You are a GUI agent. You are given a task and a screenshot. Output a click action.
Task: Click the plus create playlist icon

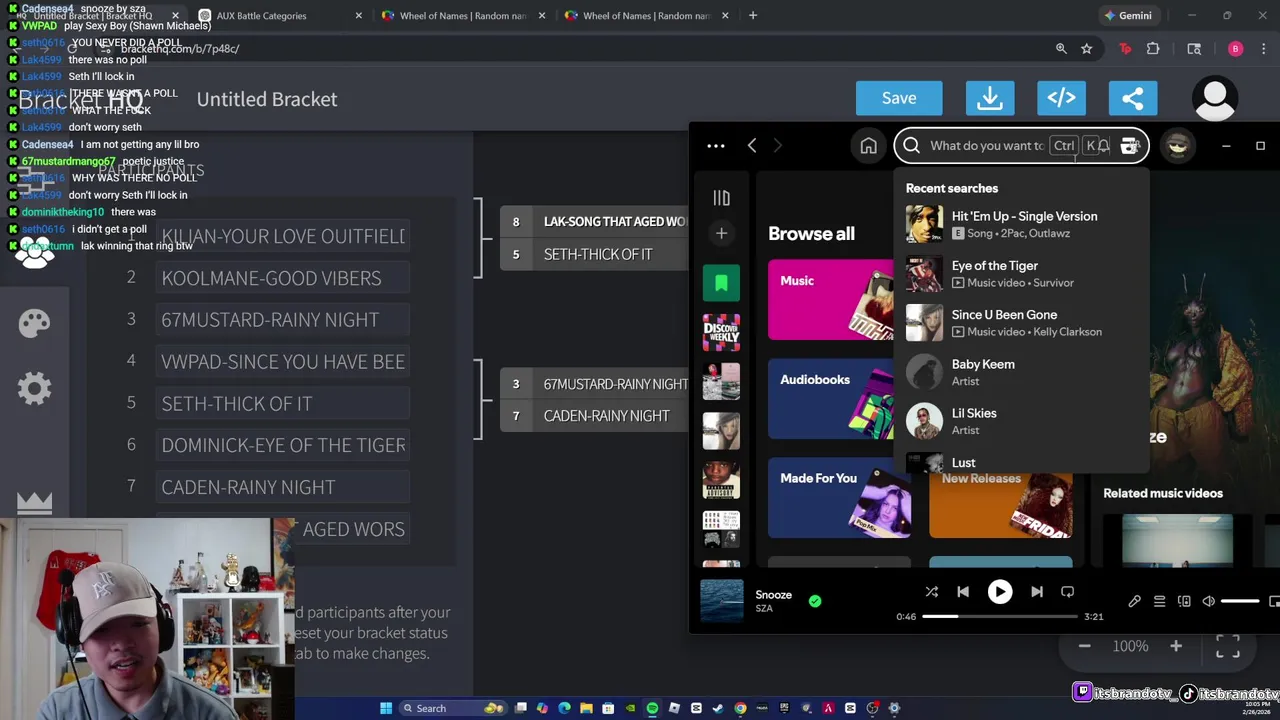(x=721, y=233)
